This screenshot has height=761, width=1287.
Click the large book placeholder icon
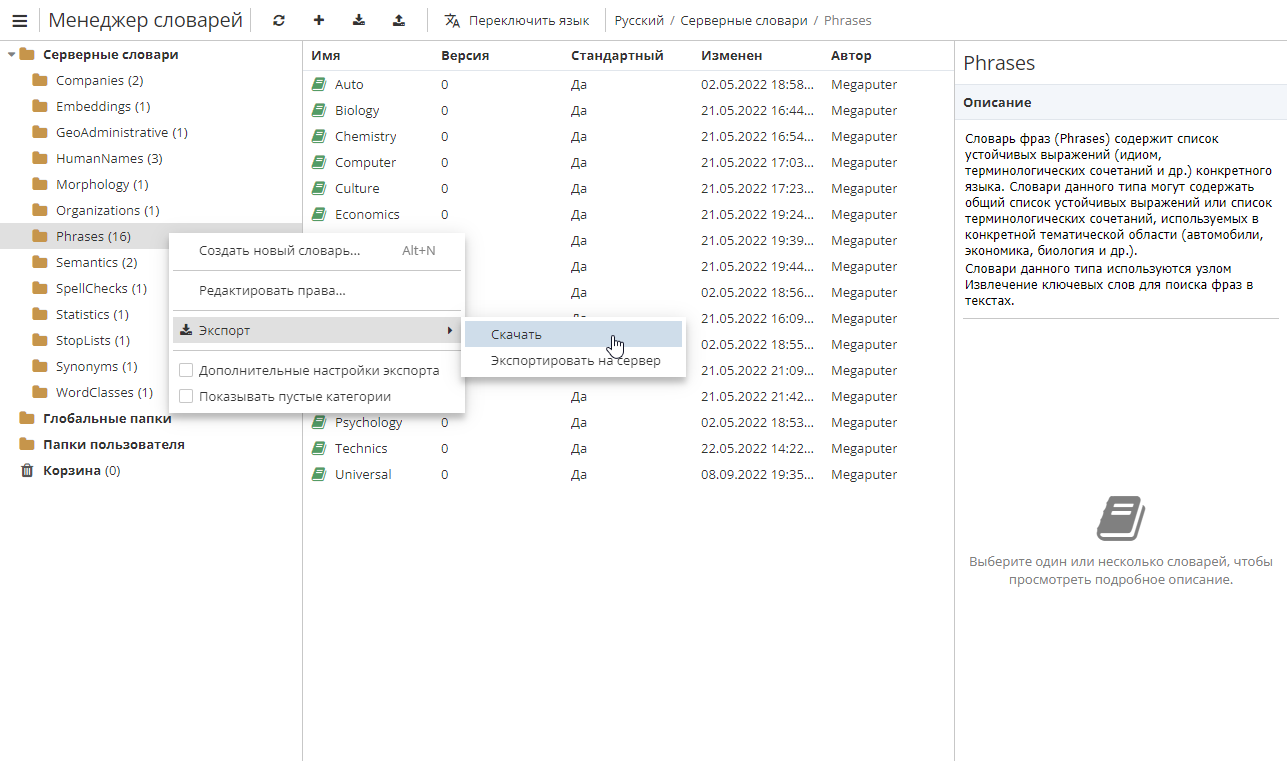(1121, 519)
